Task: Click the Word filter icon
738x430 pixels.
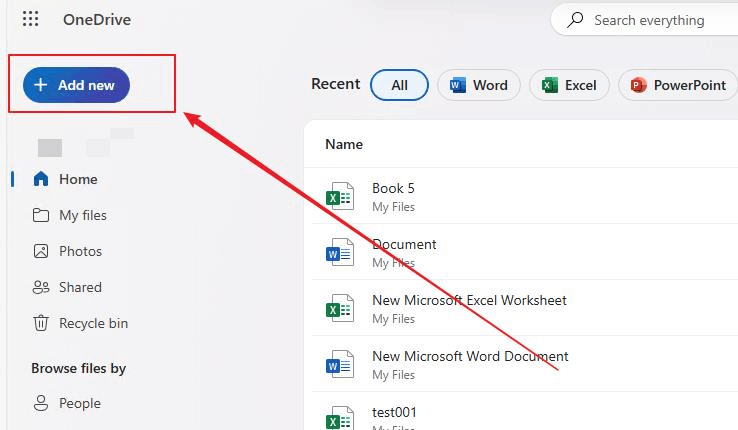Action: 457,85
